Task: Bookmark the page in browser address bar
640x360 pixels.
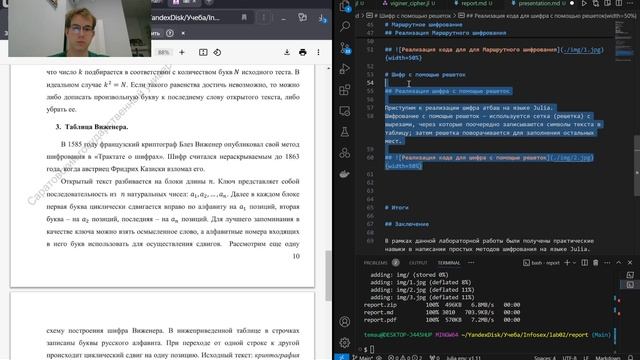Action: (x=244, y=18)
